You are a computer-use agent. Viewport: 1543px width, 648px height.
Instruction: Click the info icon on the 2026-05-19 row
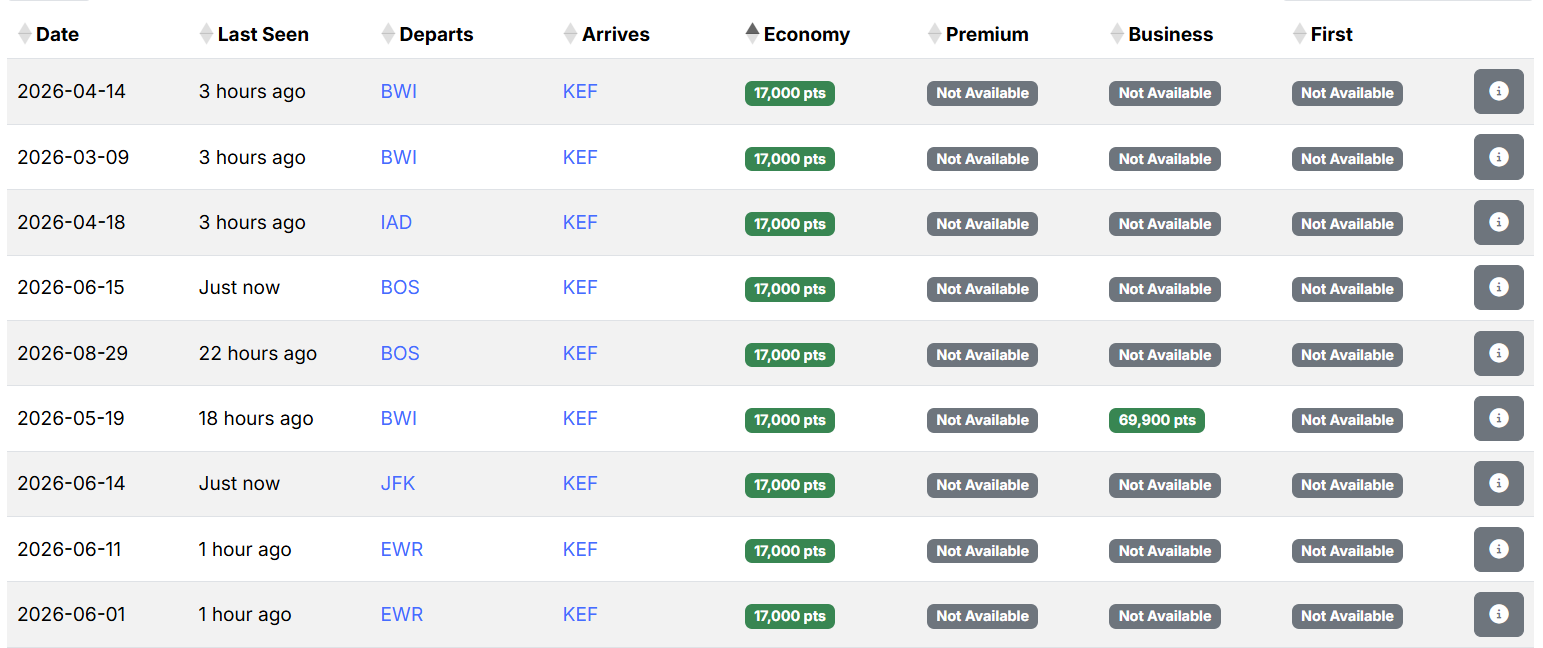tap(1498, 418)
